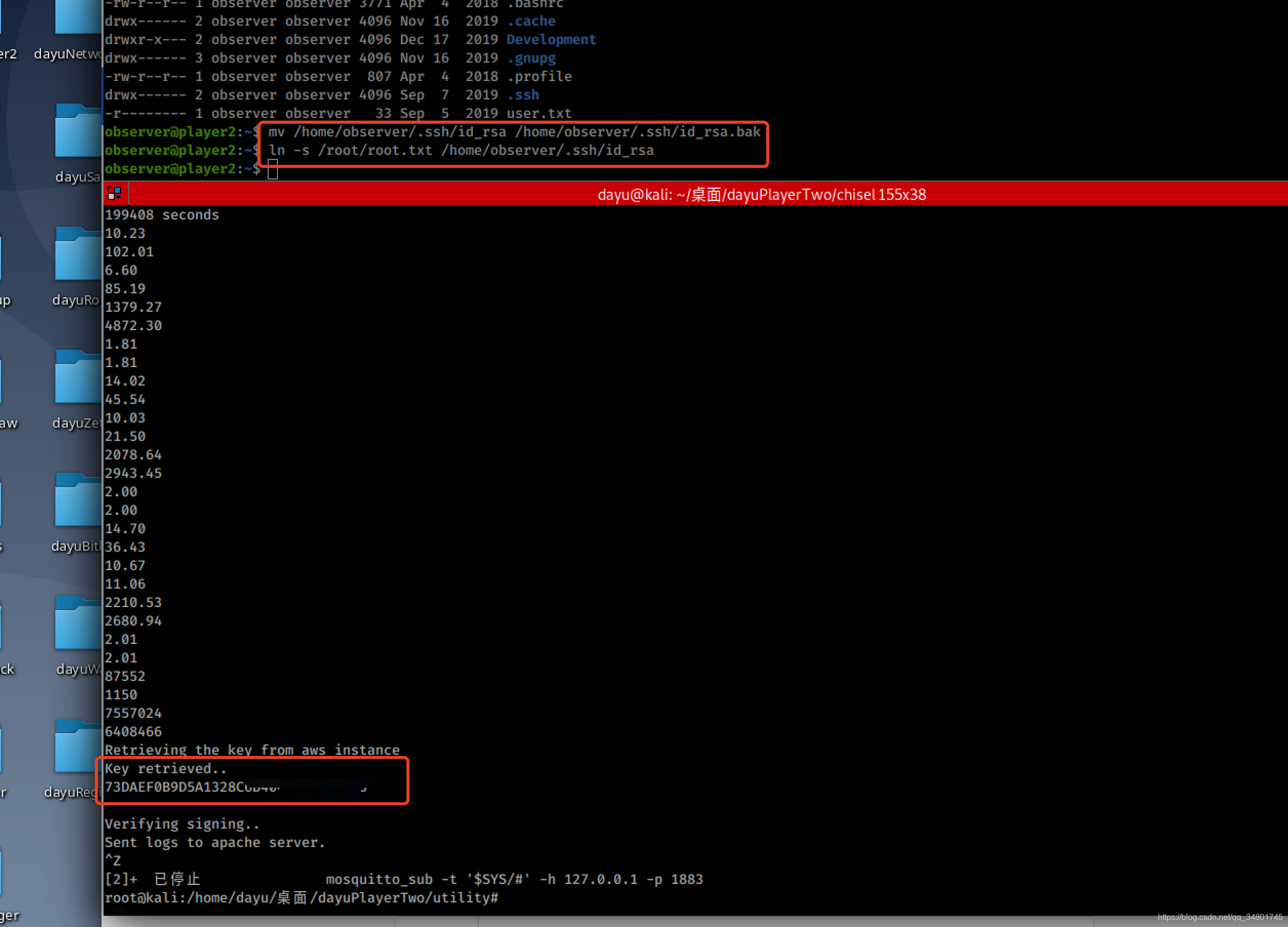Open the dayuReg desktop folder
The width and height of the screenshot is (1288, 927).
[x=78, y=747]
